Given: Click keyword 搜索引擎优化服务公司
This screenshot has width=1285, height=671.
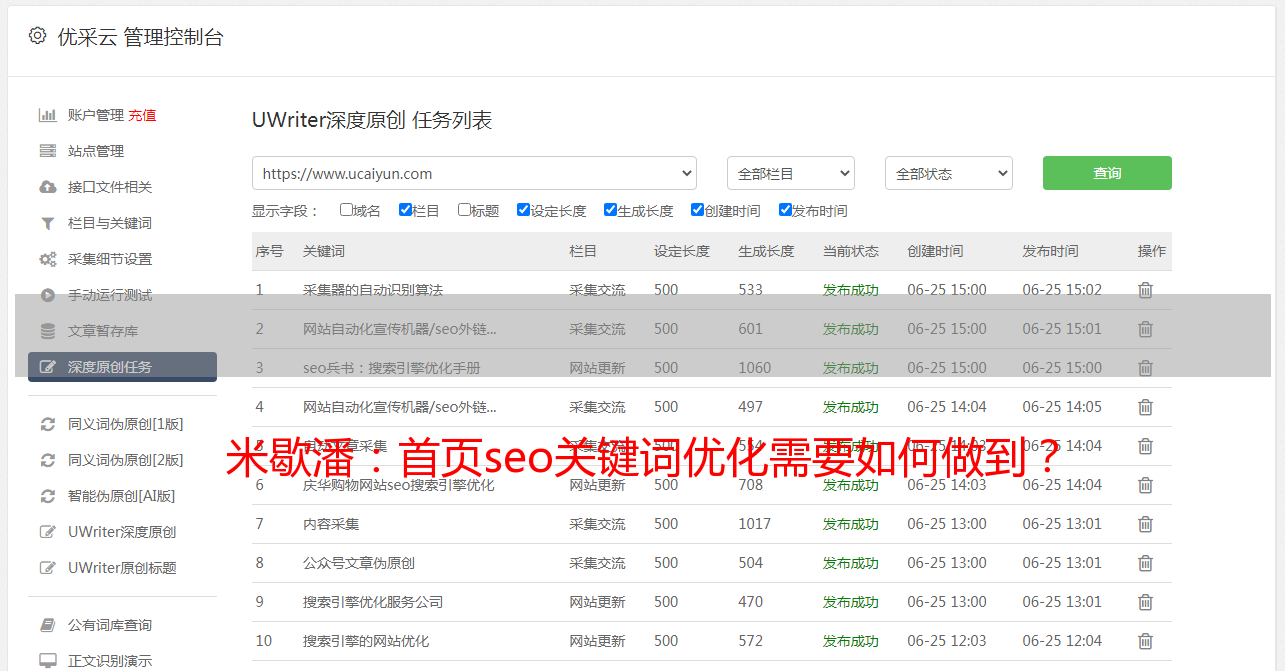Looking at the screenshot, I should (373, 602).
